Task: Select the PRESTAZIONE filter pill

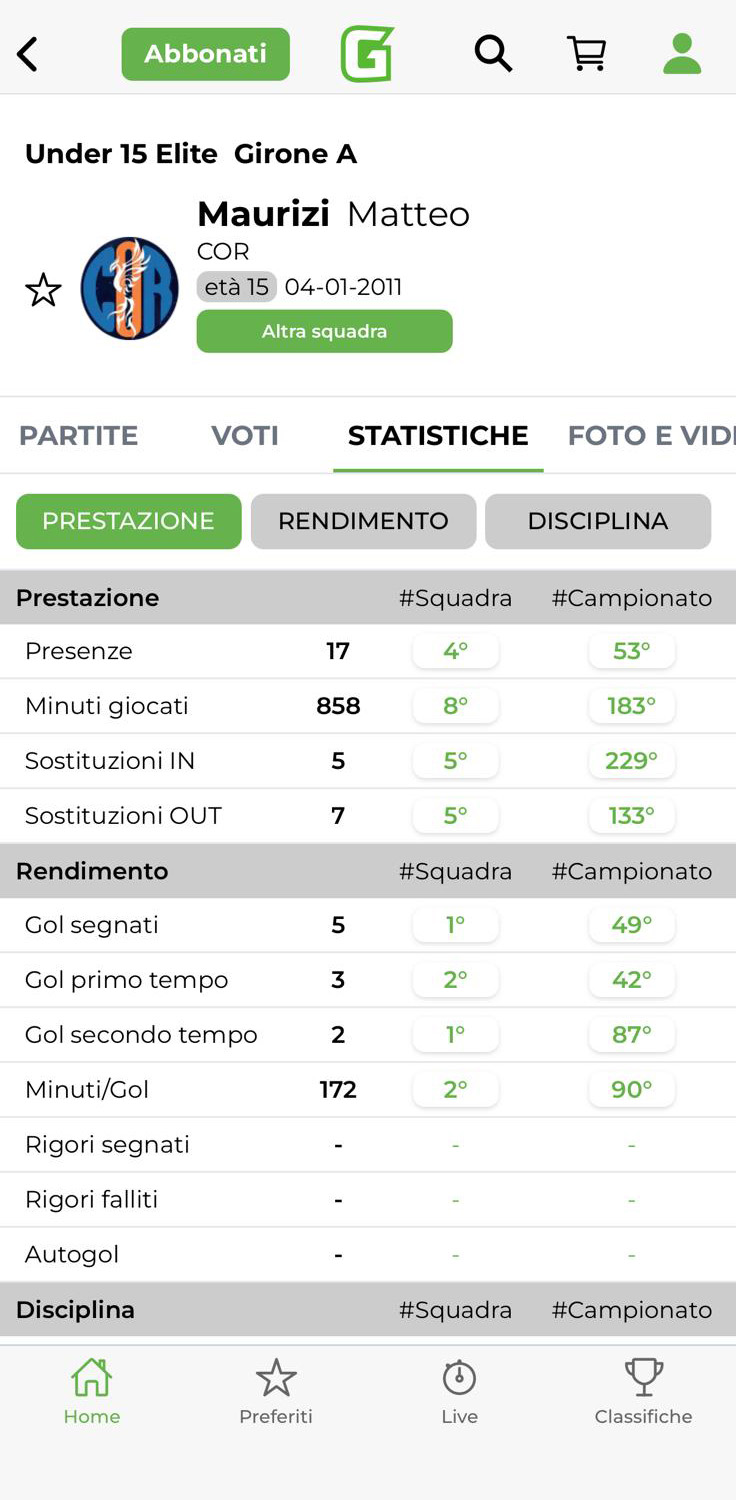Action: (x=129, y=521)
